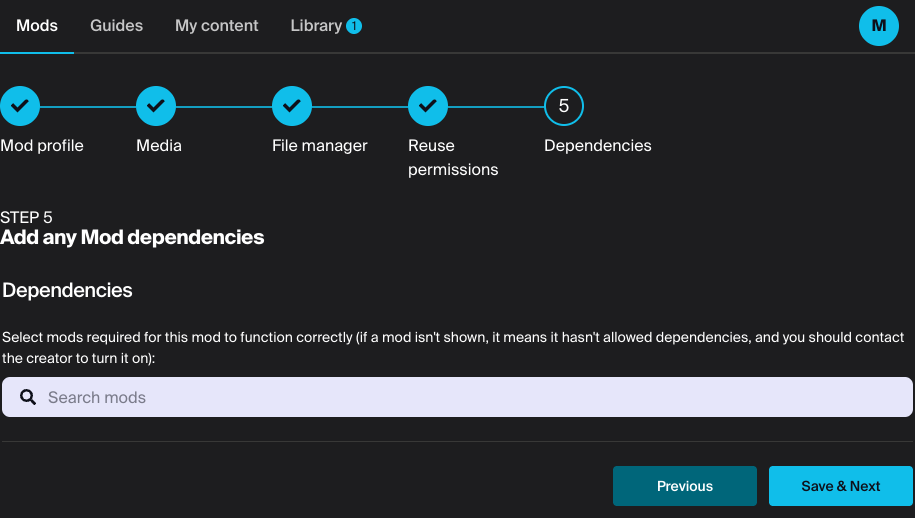The height and width of the screenshot is (518, 915).
Task: Click the Library notification badge
Action: click(x=354, y=26)
